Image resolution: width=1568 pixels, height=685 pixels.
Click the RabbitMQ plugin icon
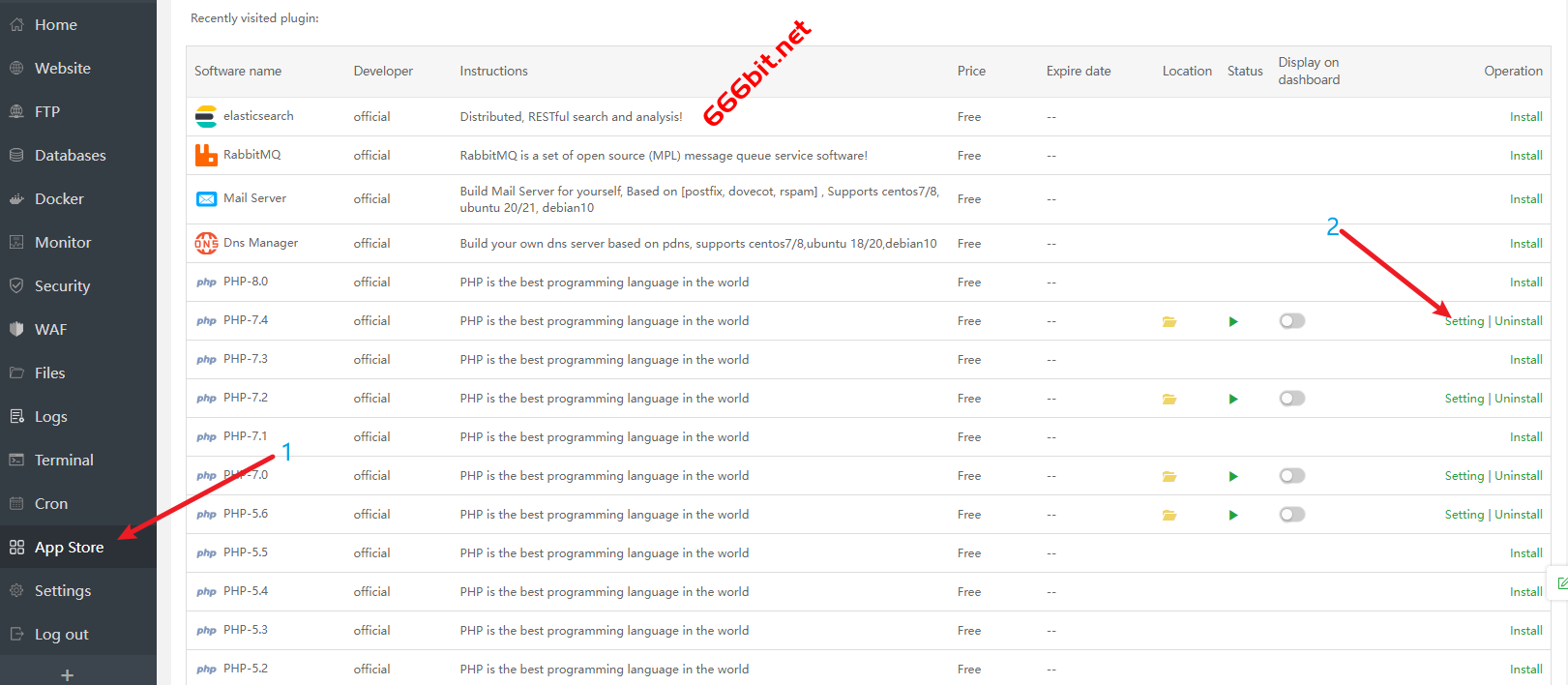point(206,155)
